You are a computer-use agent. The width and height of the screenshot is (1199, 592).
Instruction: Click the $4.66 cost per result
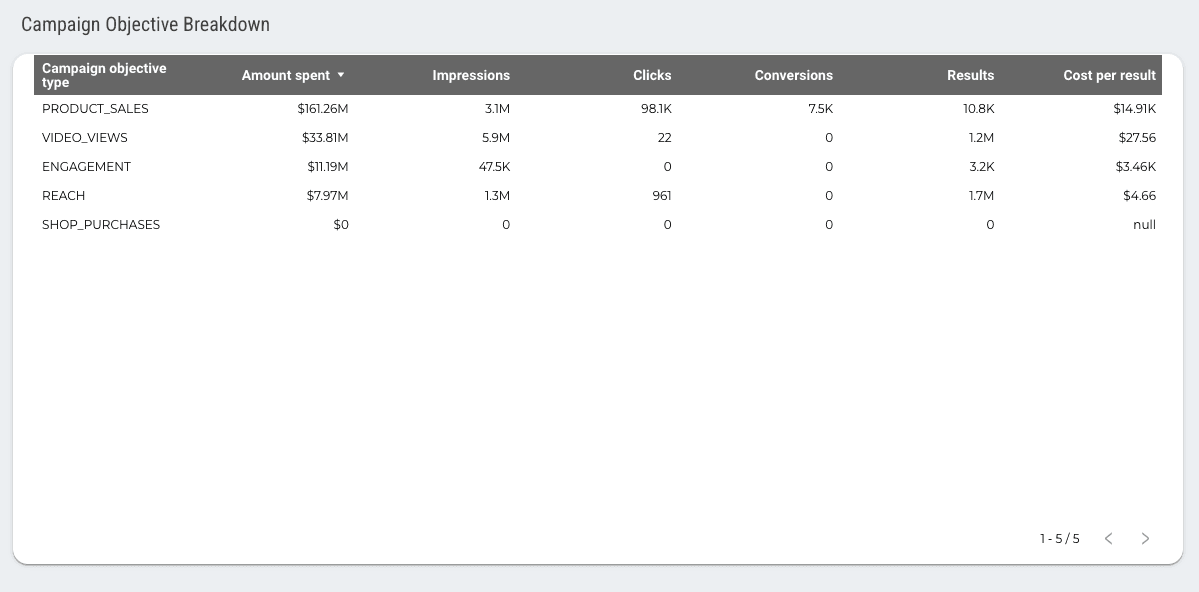click(x=1139, y=196)
